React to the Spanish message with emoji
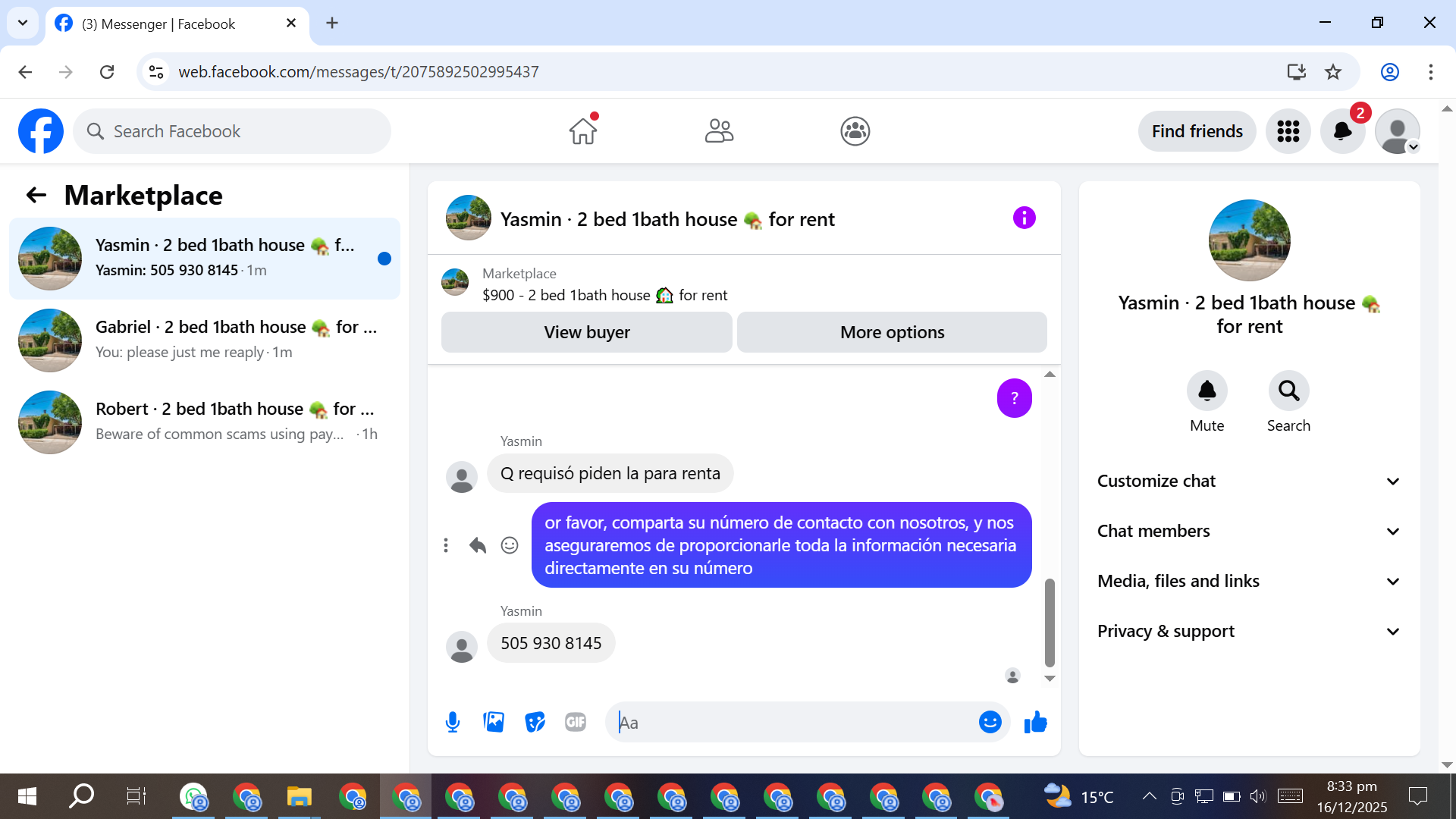Image resolution: width=1456 pixels, height=819 pixels. 510,545
